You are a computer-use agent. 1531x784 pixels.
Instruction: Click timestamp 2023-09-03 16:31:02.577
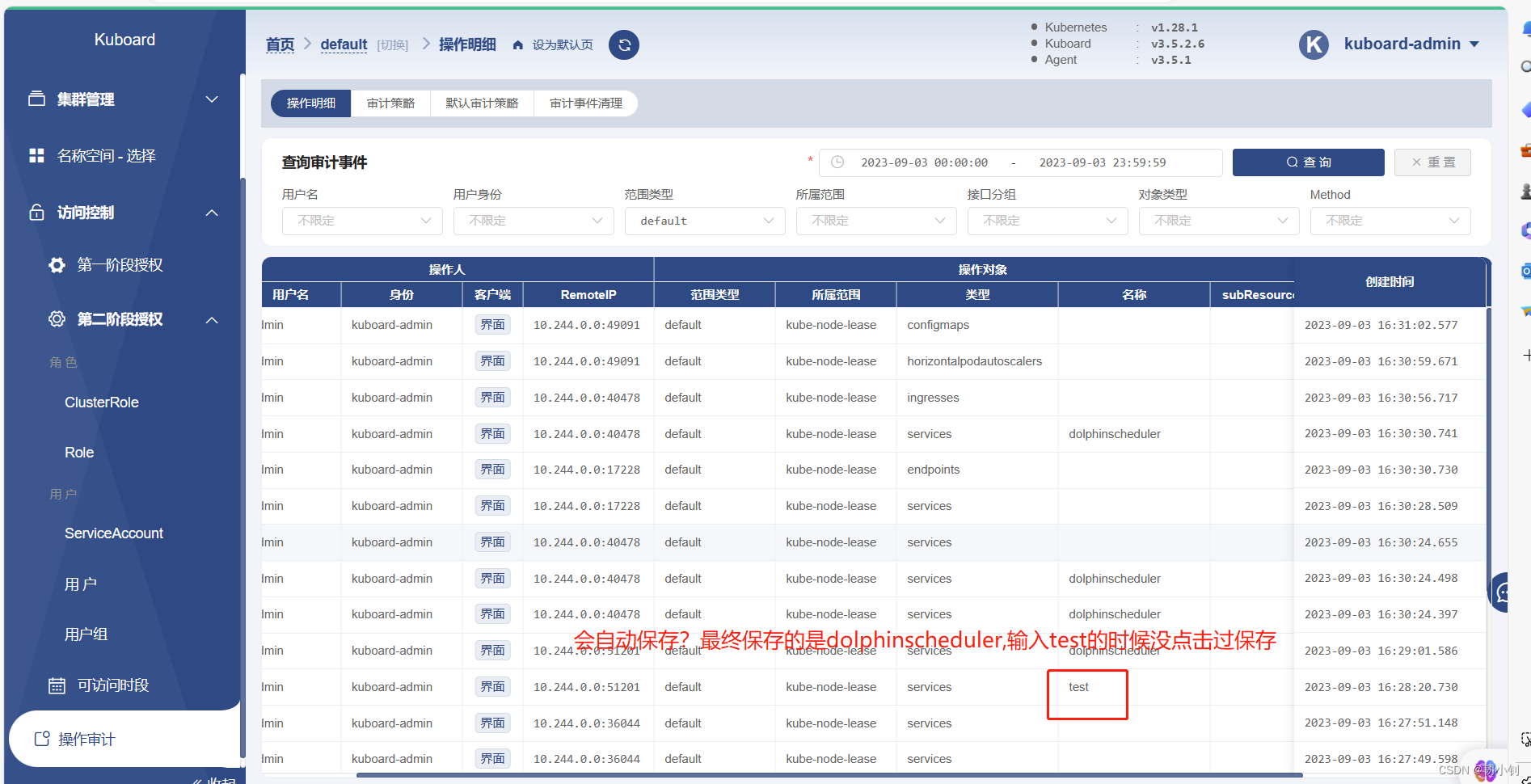point(1381,325)
